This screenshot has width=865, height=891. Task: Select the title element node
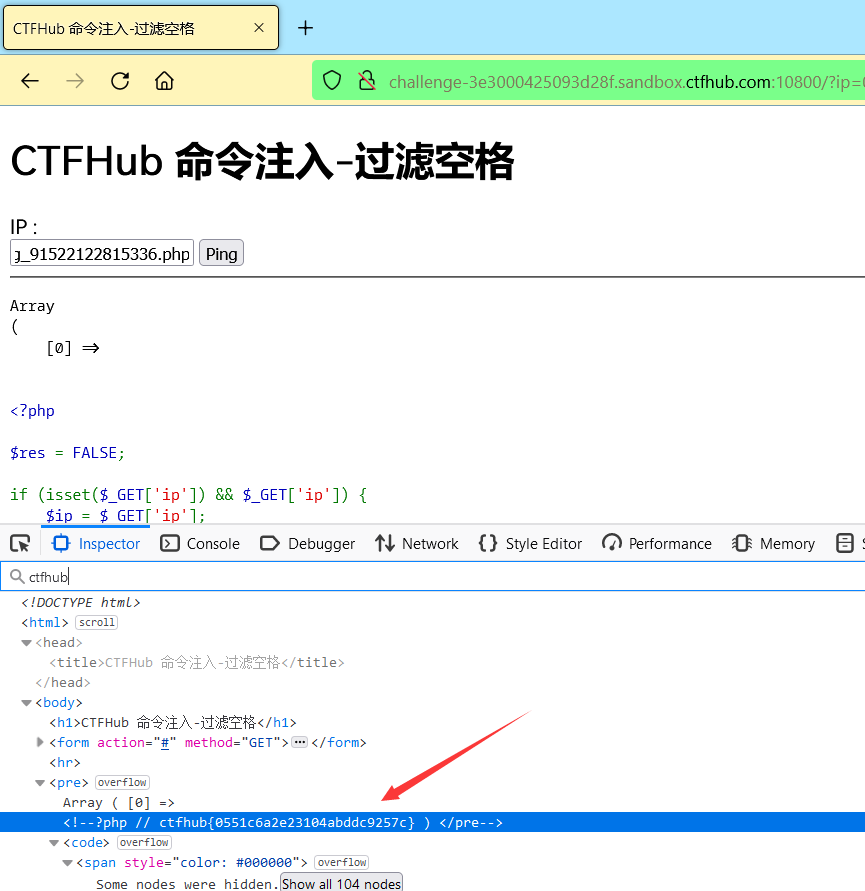tap(197, 663)
